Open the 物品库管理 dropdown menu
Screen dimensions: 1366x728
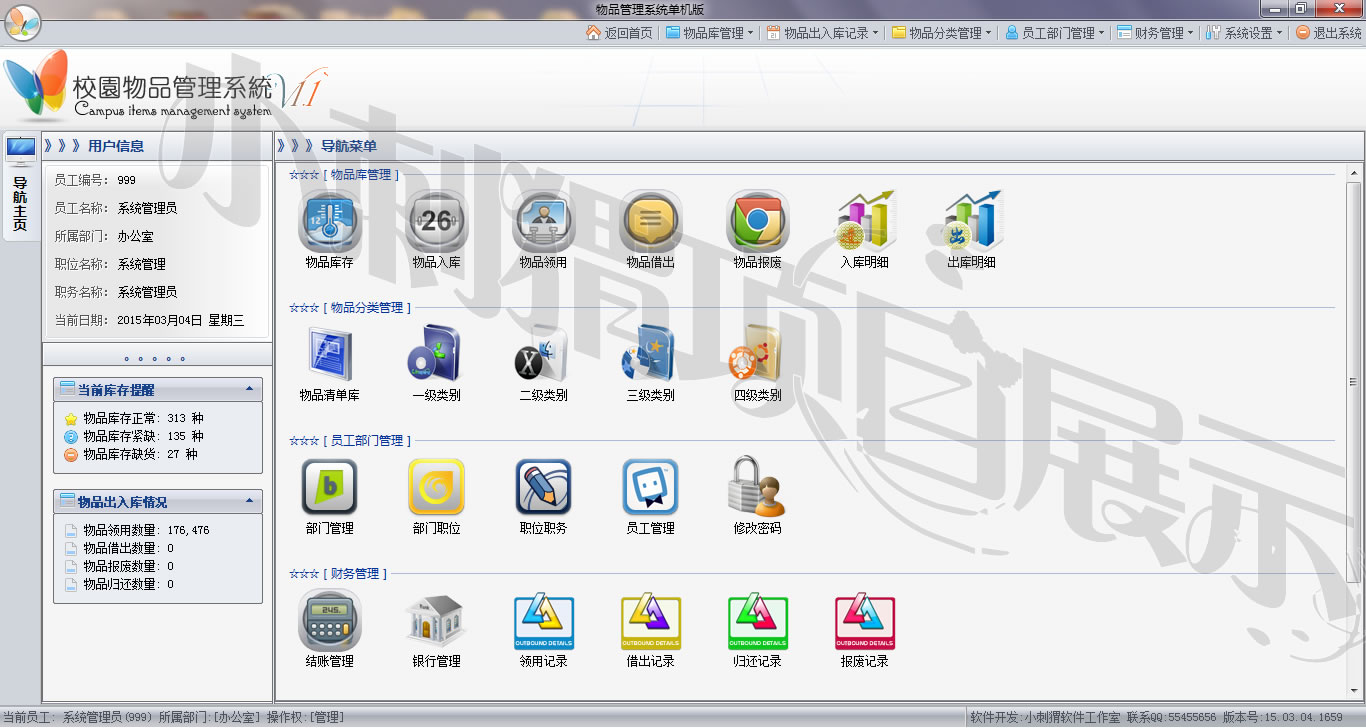click(x=710, y=33)
